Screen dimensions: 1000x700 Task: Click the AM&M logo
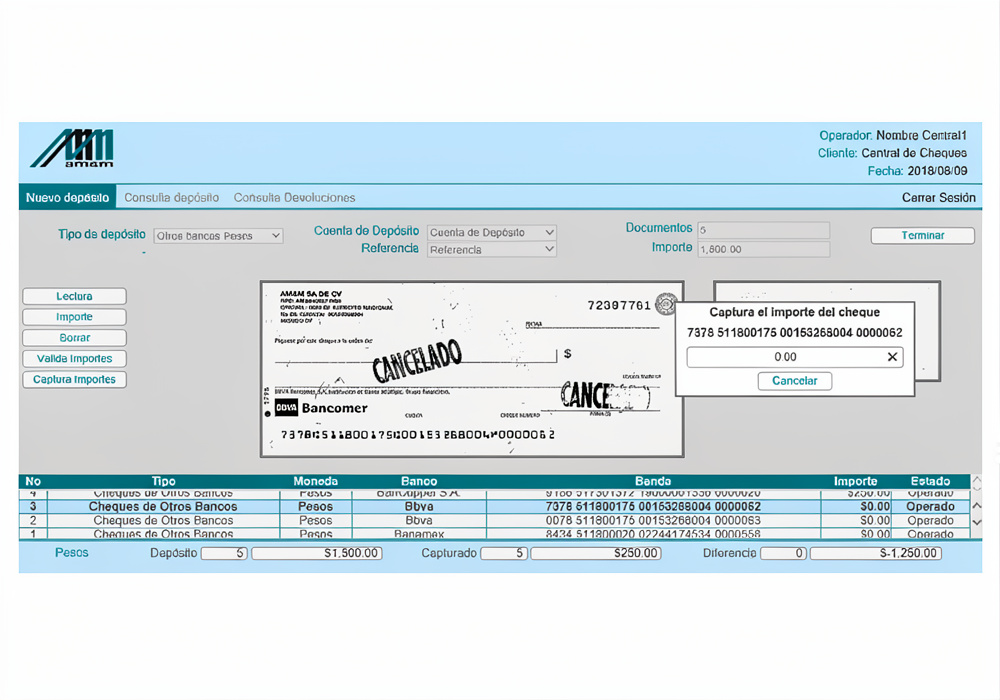72,149
